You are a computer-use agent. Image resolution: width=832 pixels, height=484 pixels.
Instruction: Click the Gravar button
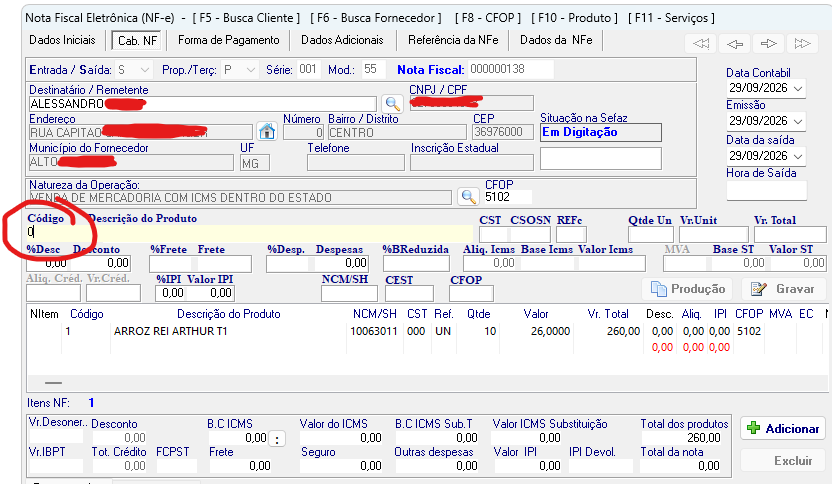(x=783, y=289)
